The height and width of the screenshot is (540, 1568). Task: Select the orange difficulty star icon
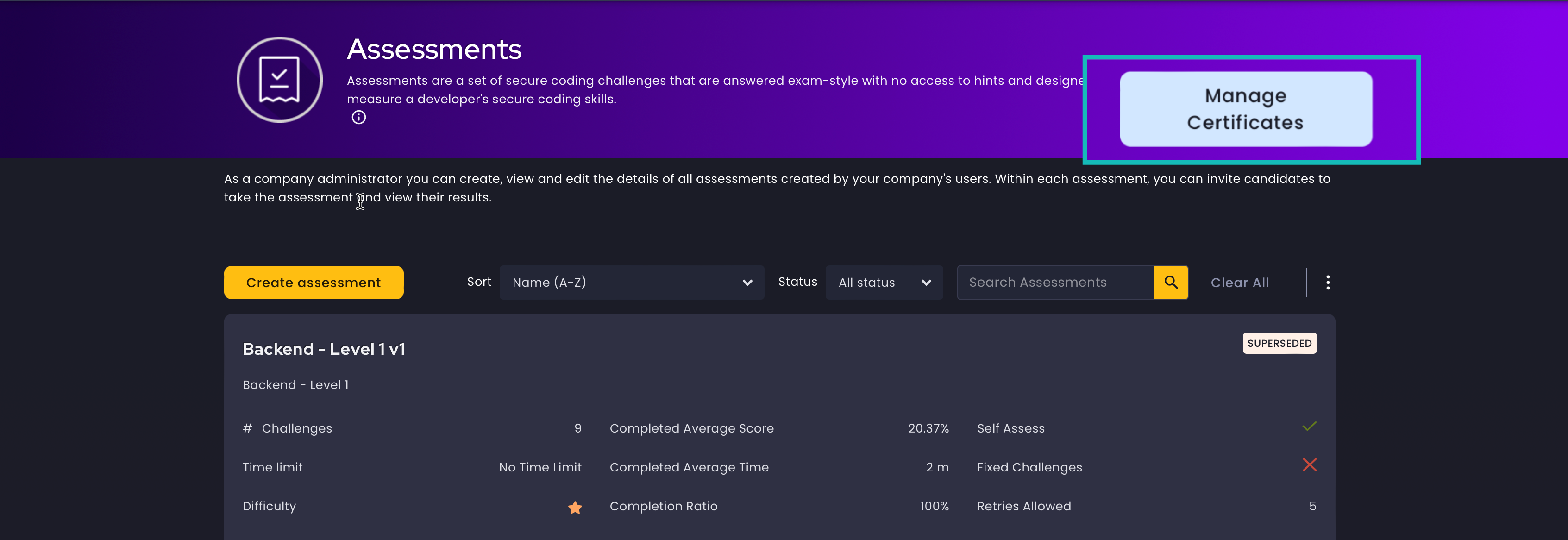(574, 507)
